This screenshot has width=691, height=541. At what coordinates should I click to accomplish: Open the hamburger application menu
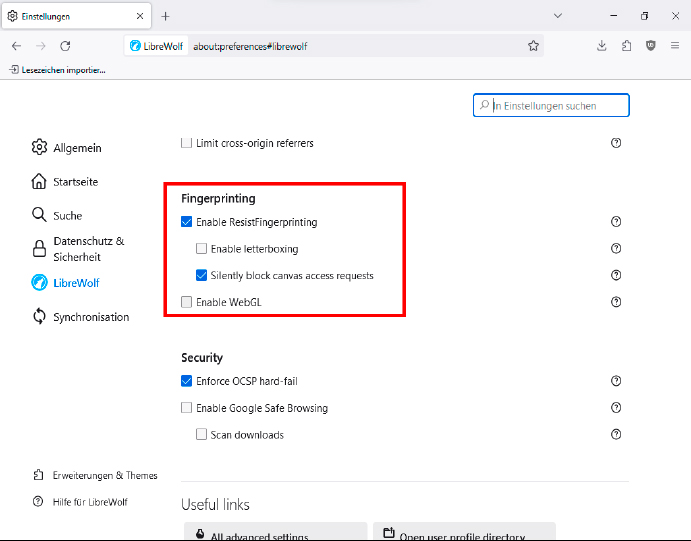tap(675, 45)
